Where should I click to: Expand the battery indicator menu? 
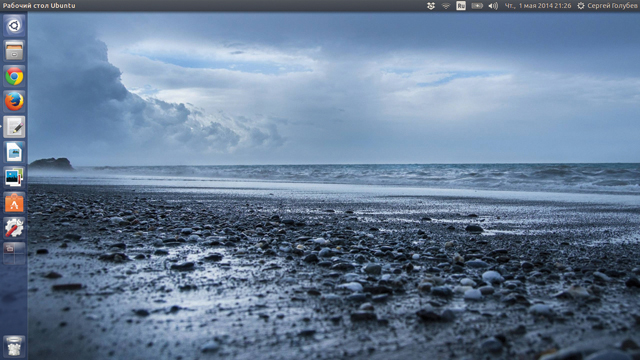point(477,6)
